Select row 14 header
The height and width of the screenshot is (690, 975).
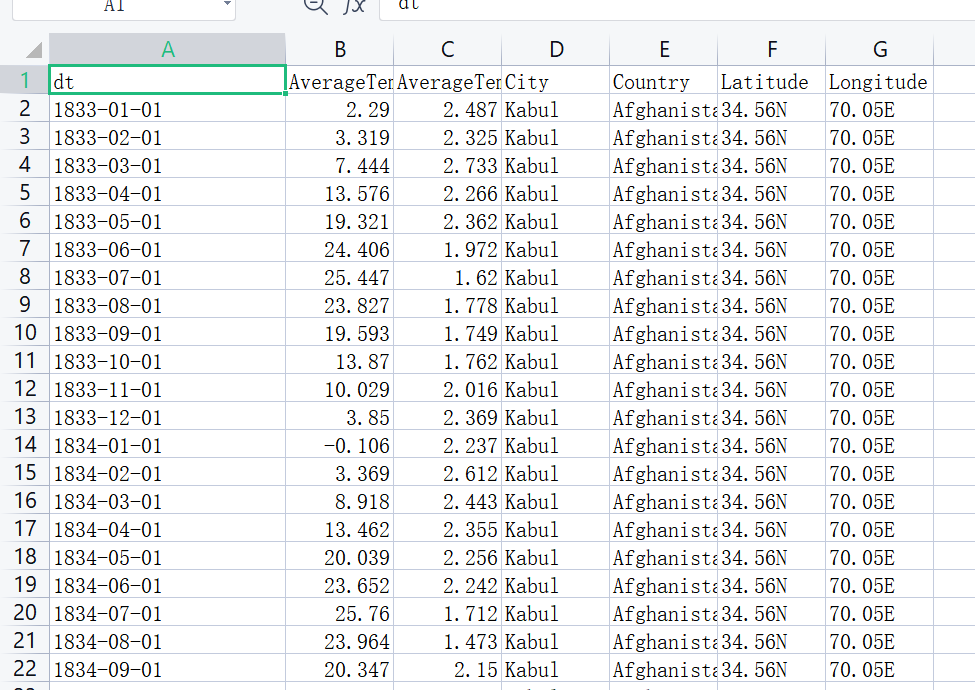coord(25,444)
